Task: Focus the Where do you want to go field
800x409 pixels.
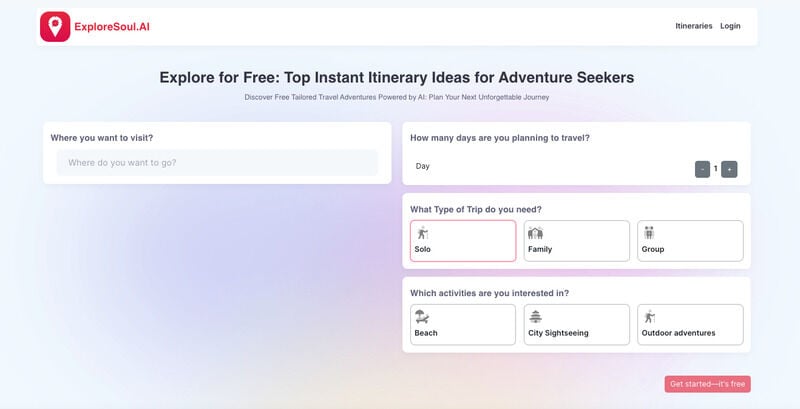Action: point(217,162)
